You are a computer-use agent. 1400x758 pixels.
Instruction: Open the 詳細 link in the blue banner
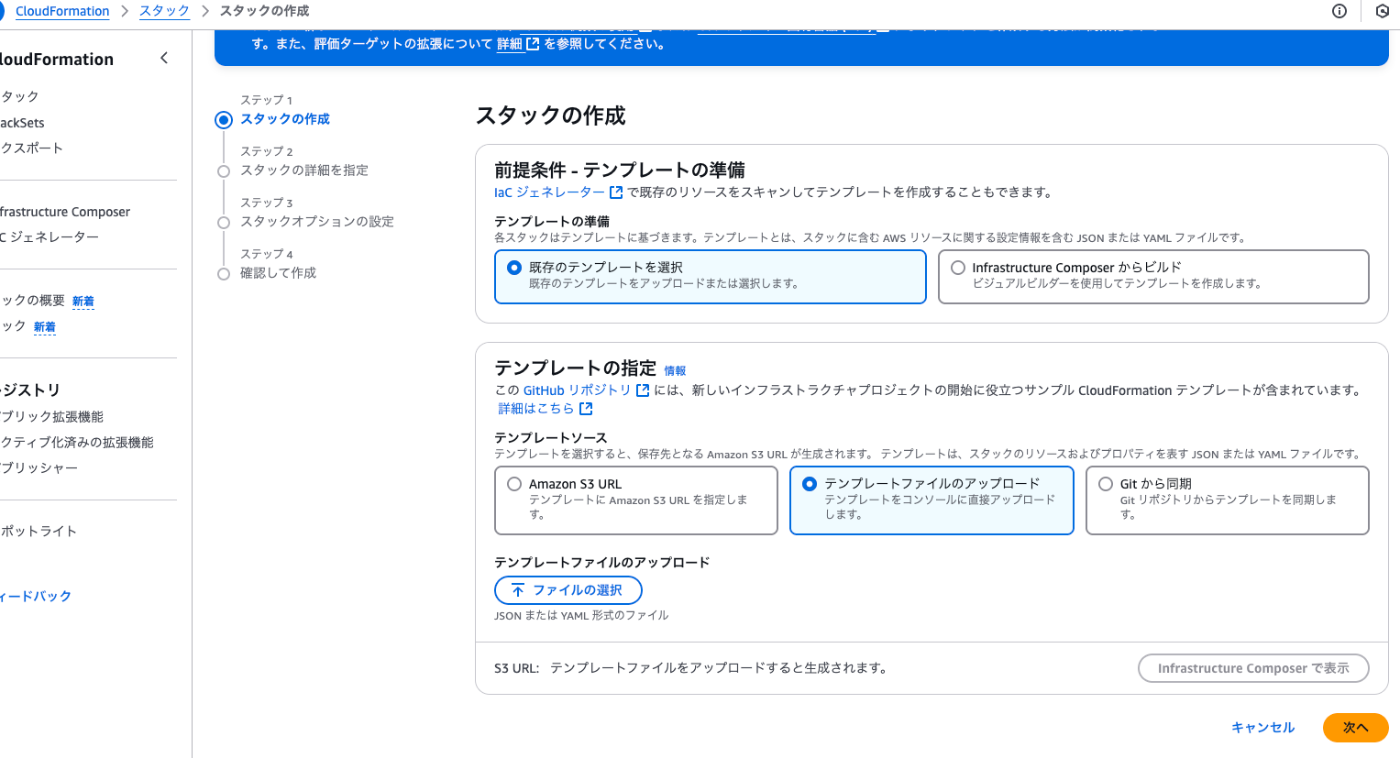pos(509,44)
